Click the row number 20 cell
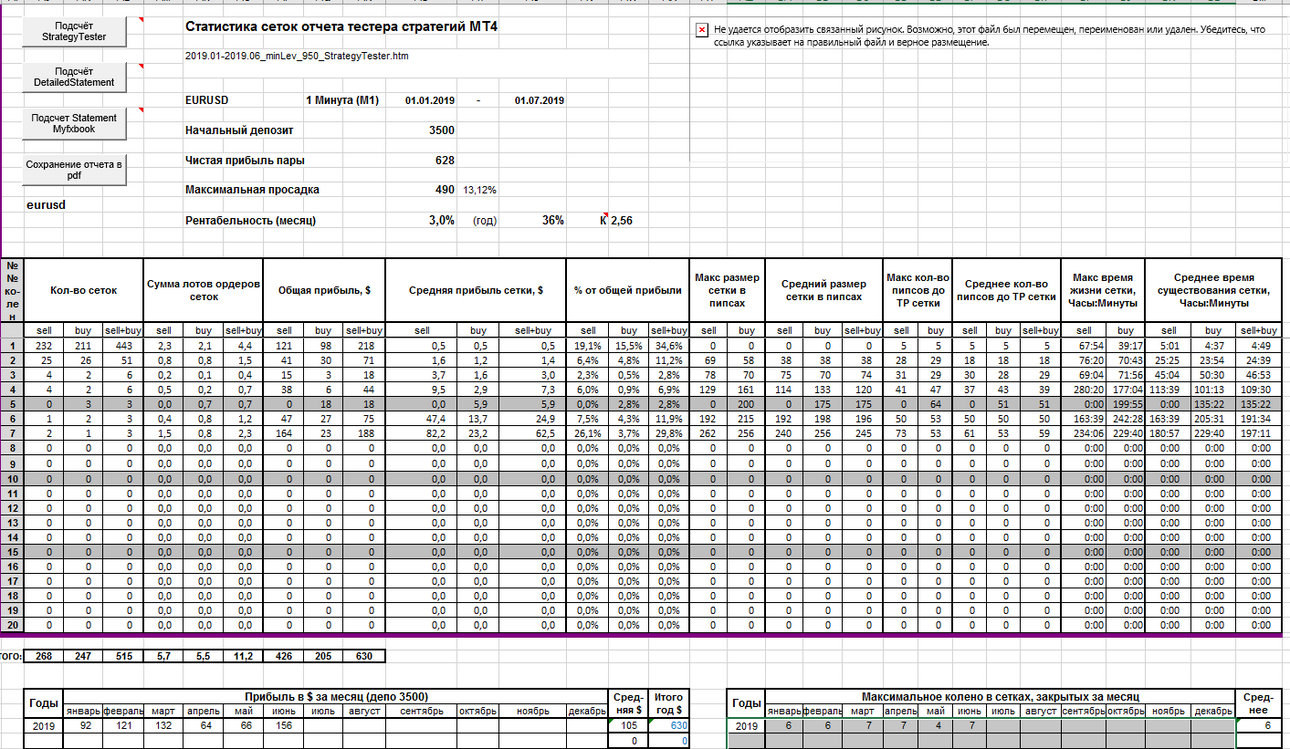 point(13,625)
